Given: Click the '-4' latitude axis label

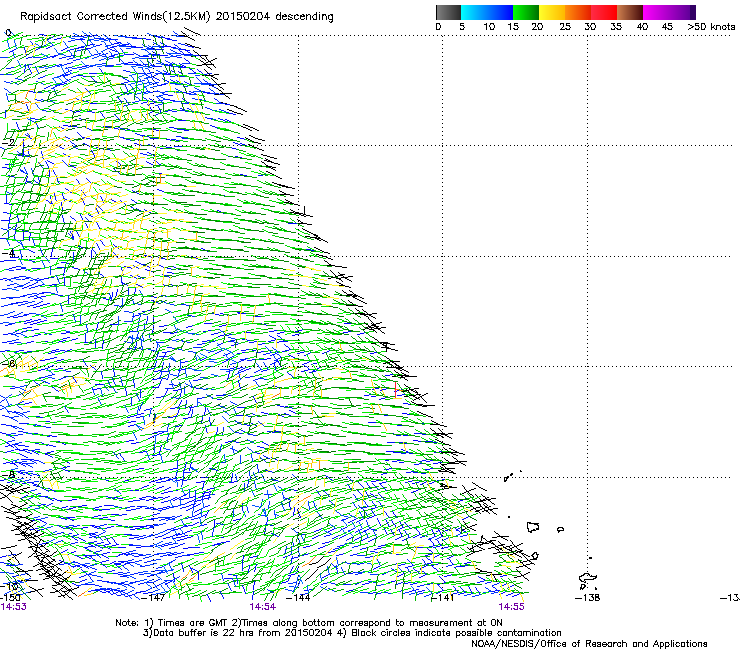Looking at the screenshot, I should pos(8,254).
